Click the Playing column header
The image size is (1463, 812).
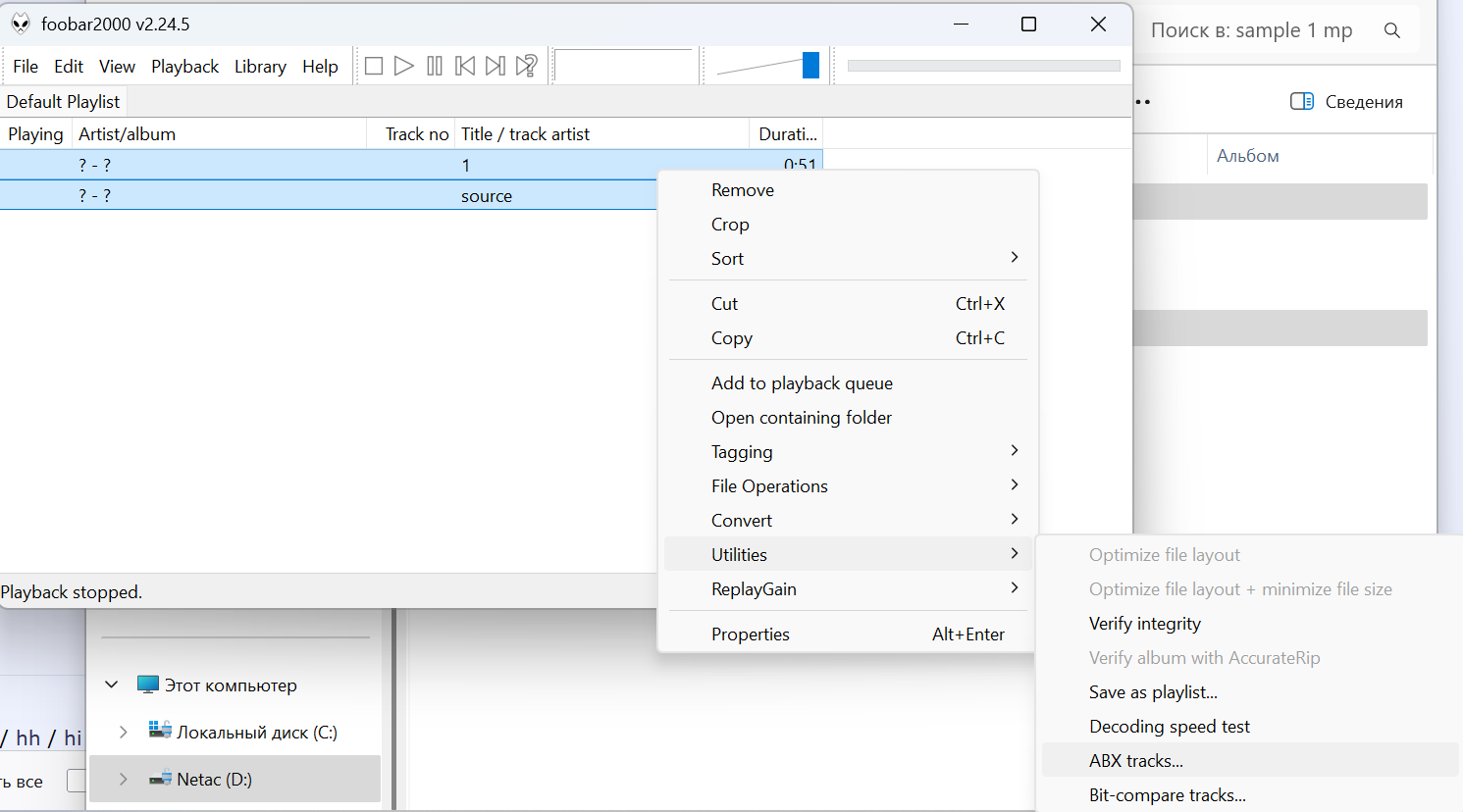[x=35, y=134]
